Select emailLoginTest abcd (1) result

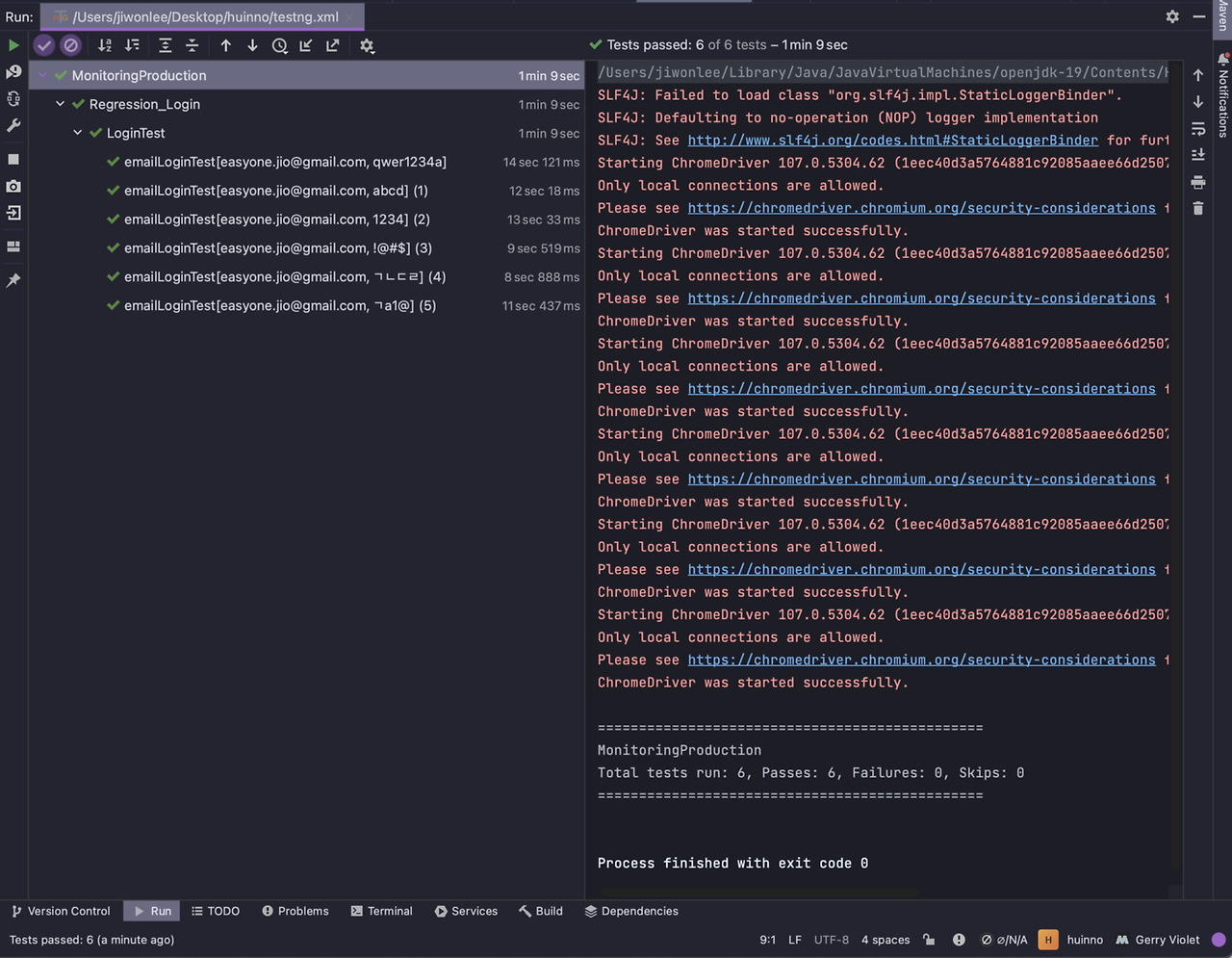[307, 191]
